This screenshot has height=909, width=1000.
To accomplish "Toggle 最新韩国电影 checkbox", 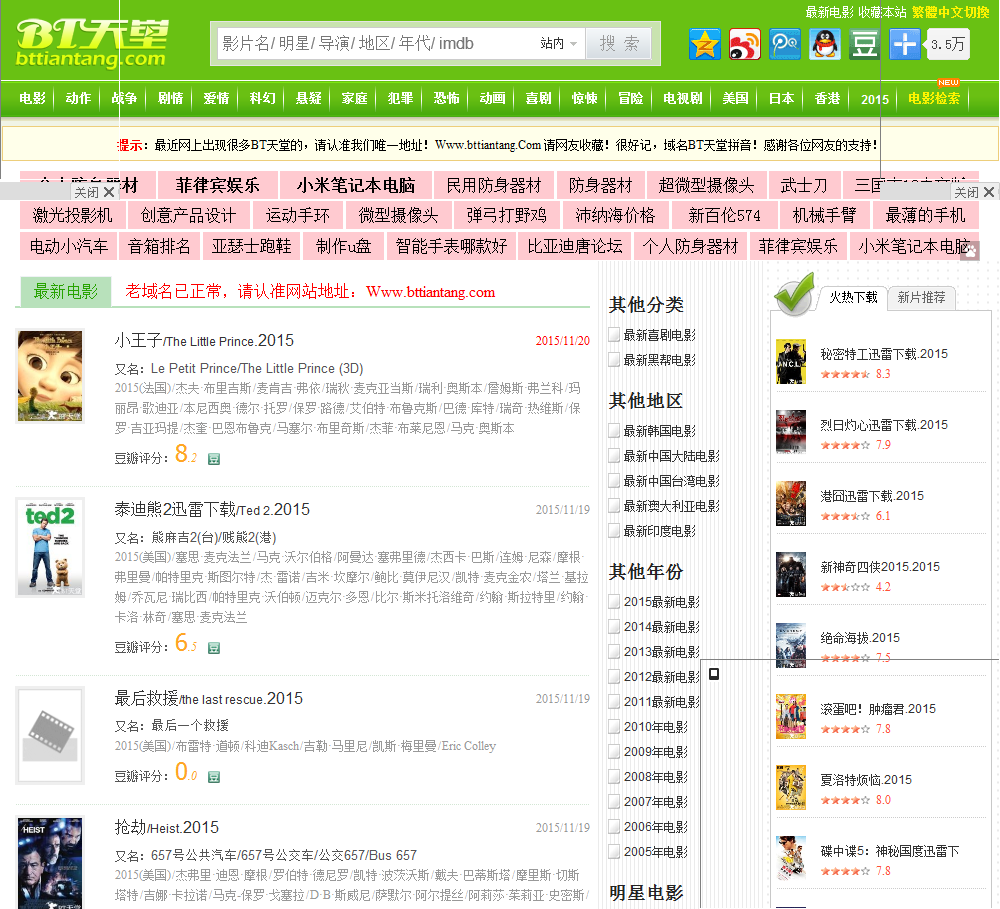I will [x=614, y=431].
